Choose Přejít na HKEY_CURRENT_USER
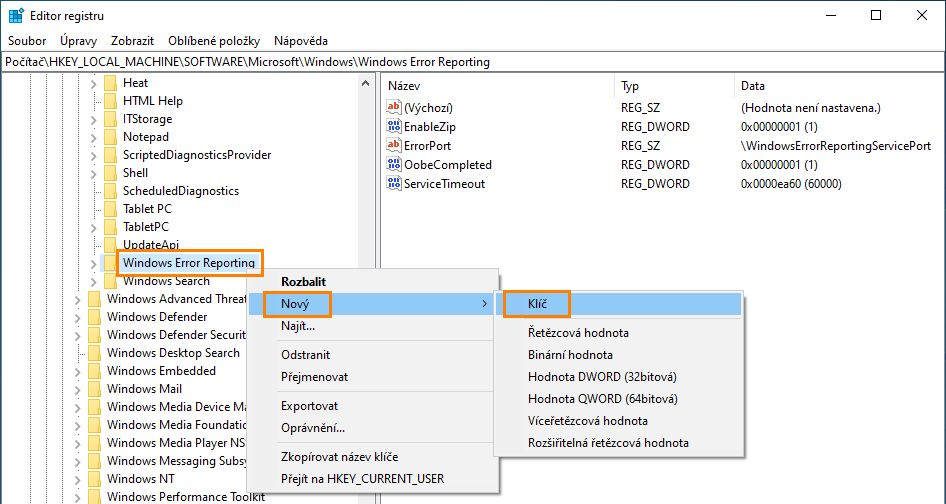 [x=373, y=479]
